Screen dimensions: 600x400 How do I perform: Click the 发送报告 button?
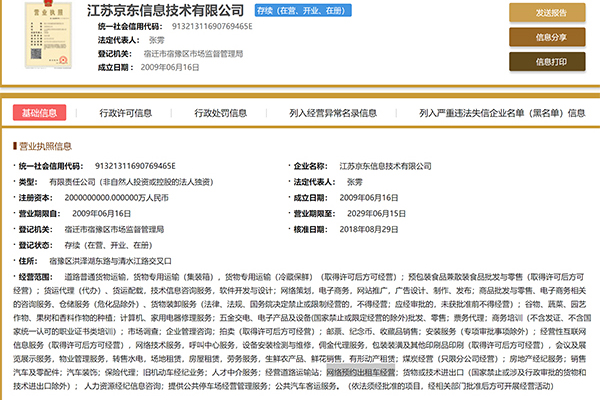[547, 13]
